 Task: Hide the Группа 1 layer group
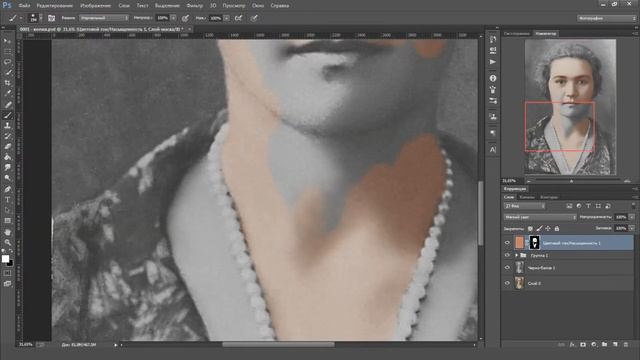(507, 255)
